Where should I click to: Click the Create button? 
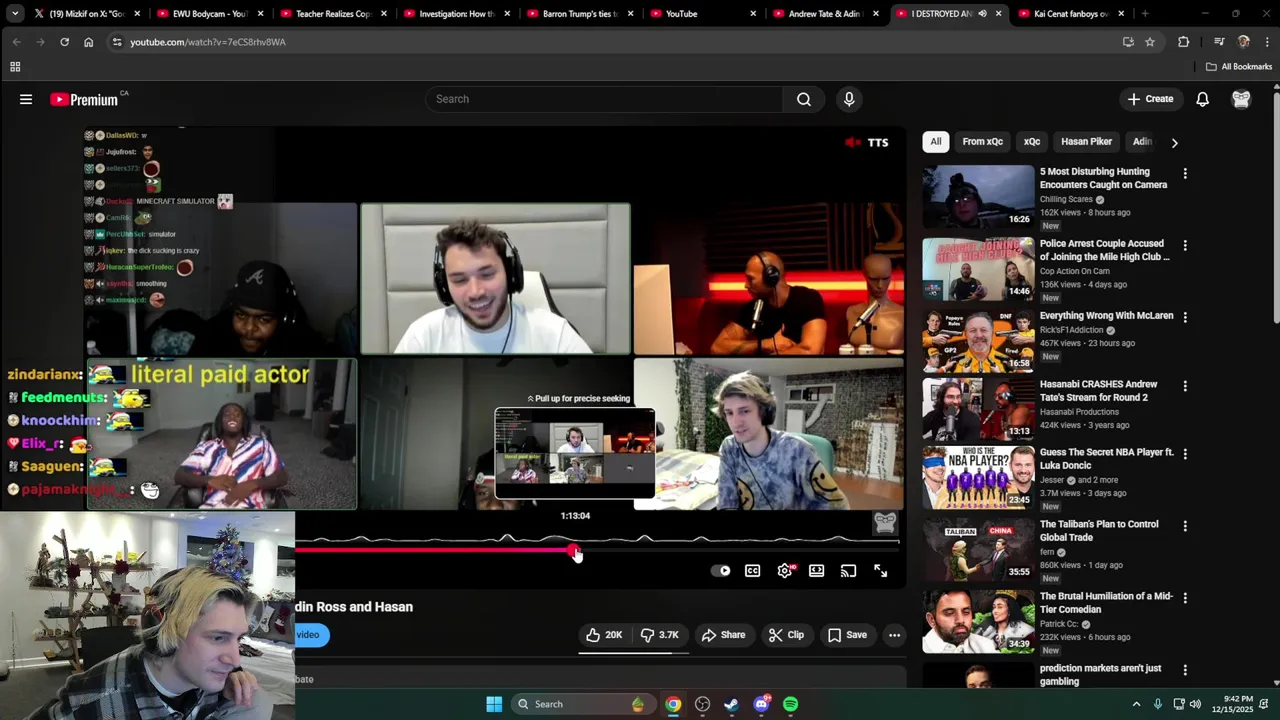click(1150, 99)
